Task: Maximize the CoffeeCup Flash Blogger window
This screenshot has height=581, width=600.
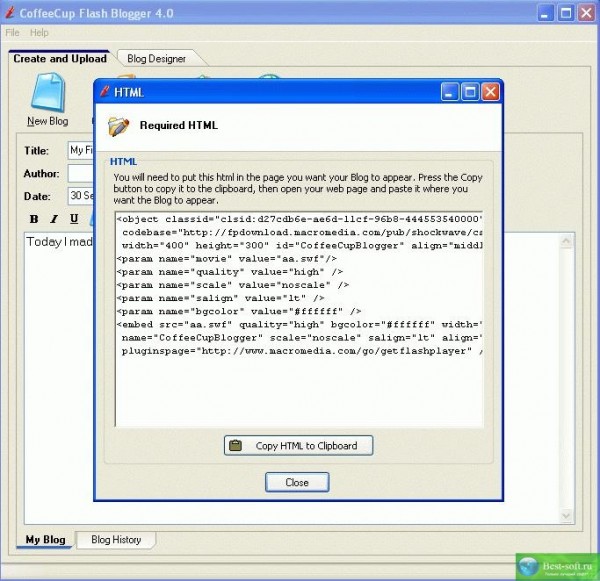Action: [x=566, y=13]
